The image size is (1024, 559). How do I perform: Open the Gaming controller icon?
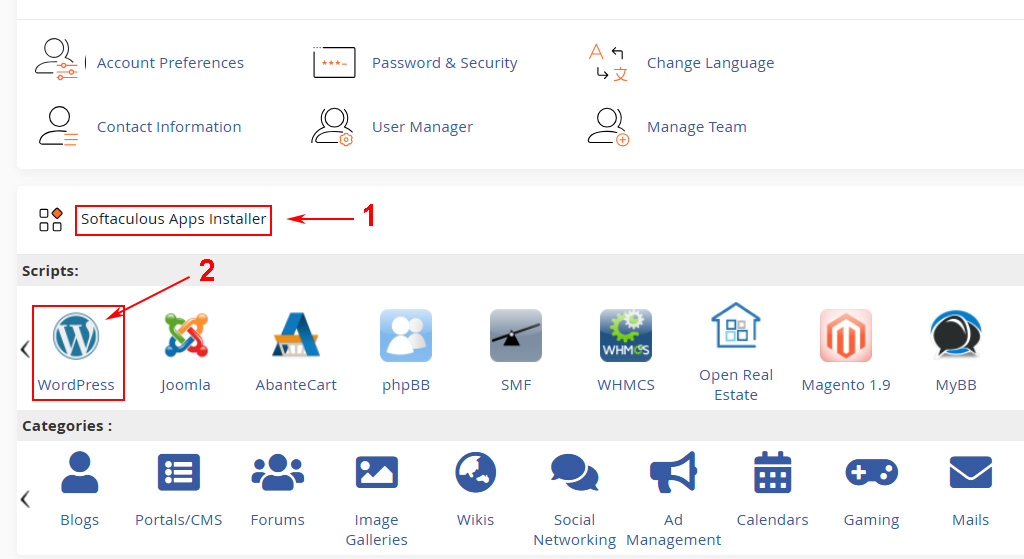coord(872,472)
